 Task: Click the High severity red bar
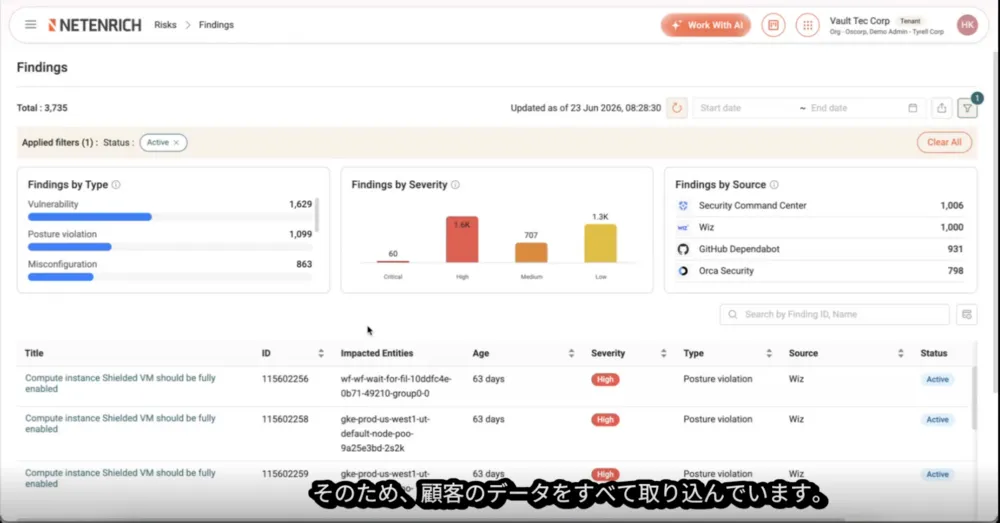(462, 239)
